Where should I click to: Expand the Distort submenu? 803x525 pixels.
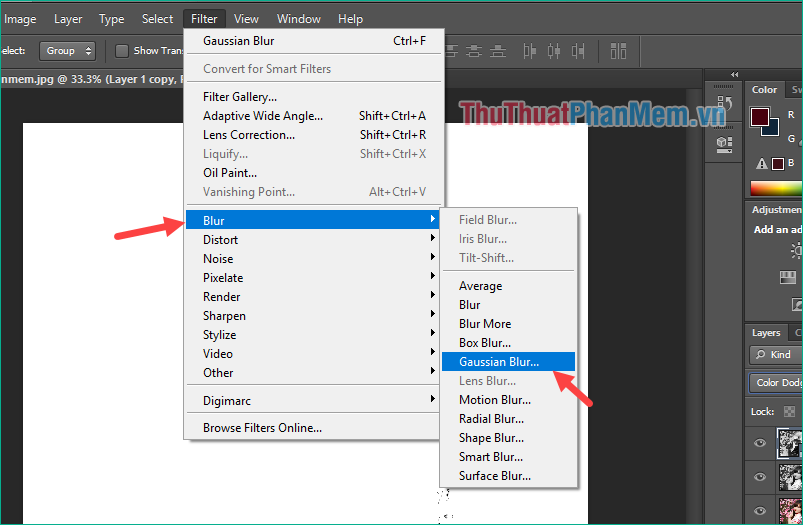311,240
